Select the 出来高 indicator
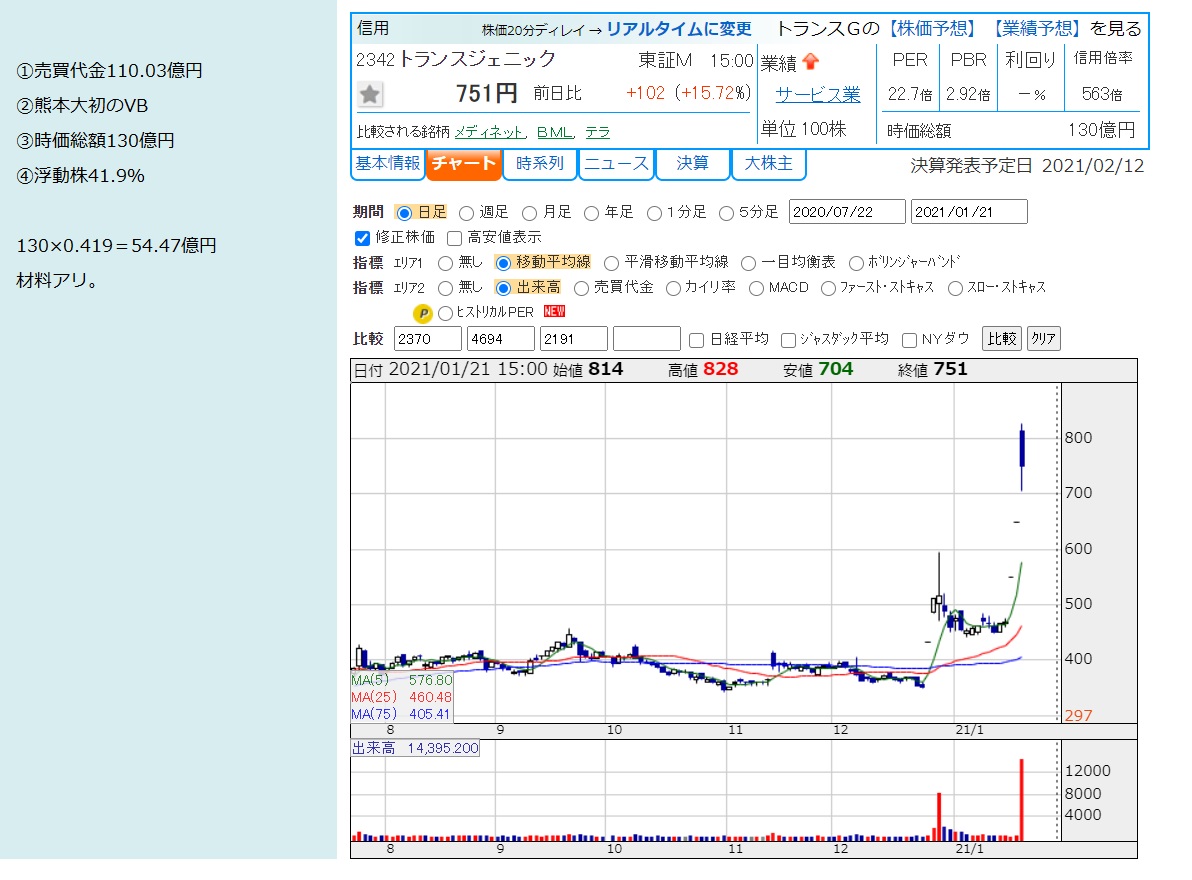This screenshot has width=1192, height=880. (502, 288)
